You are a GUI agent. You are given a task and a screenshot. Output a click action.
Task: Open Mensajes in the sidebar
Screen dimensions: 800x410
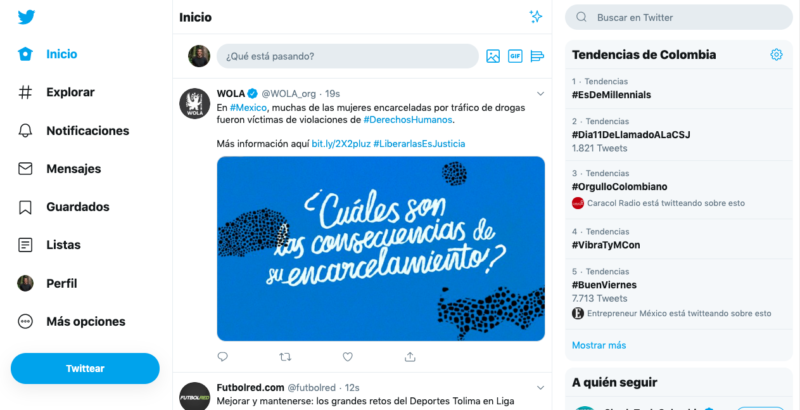[x=59, y=169]
